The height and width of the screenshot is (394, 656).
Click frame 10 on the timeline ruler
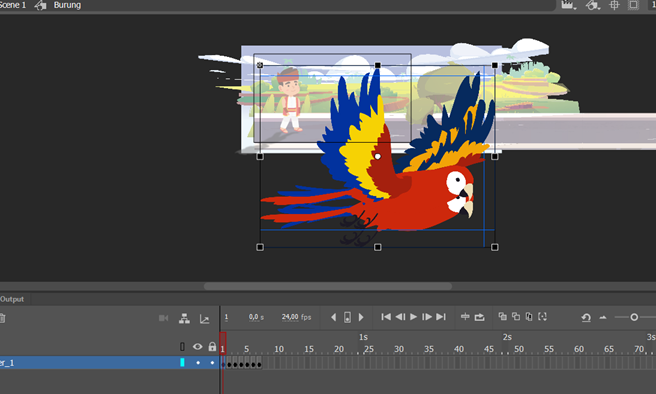pyautogui.click(x=279, y=349)
